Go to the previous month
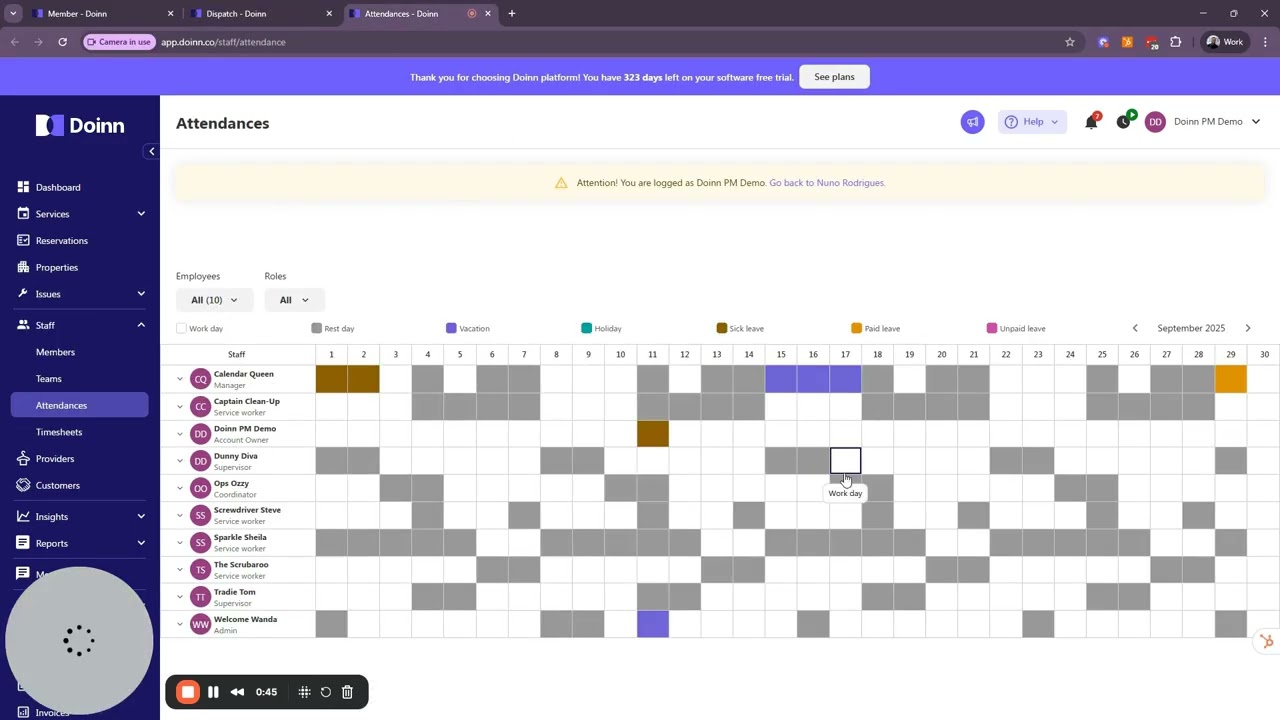Screen dimensions: 1280x720 (x=1135, y=328)
